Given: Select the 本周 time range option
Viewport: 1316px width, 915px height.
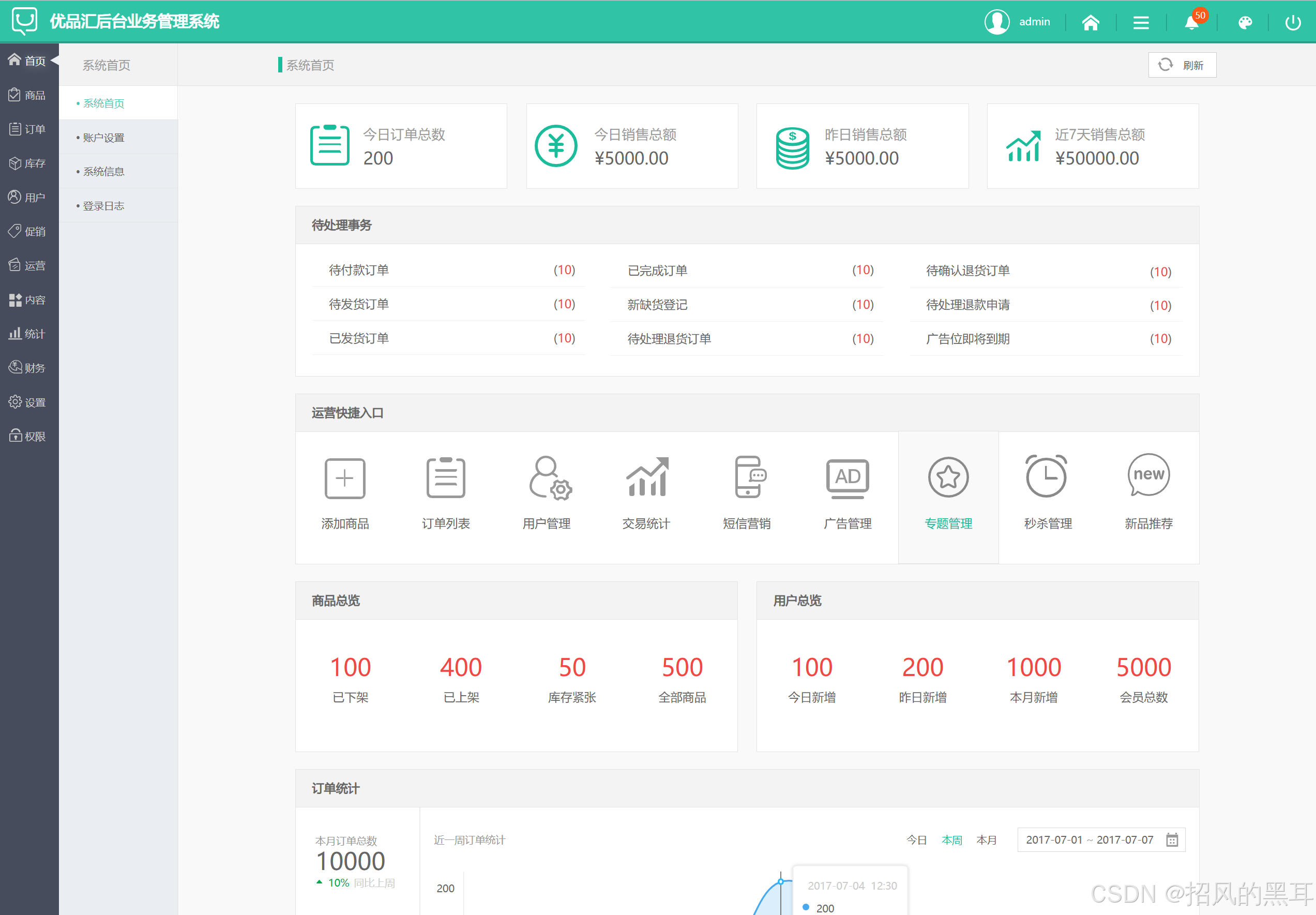Looking at the screenshot, I should click(x=951, y=840).
